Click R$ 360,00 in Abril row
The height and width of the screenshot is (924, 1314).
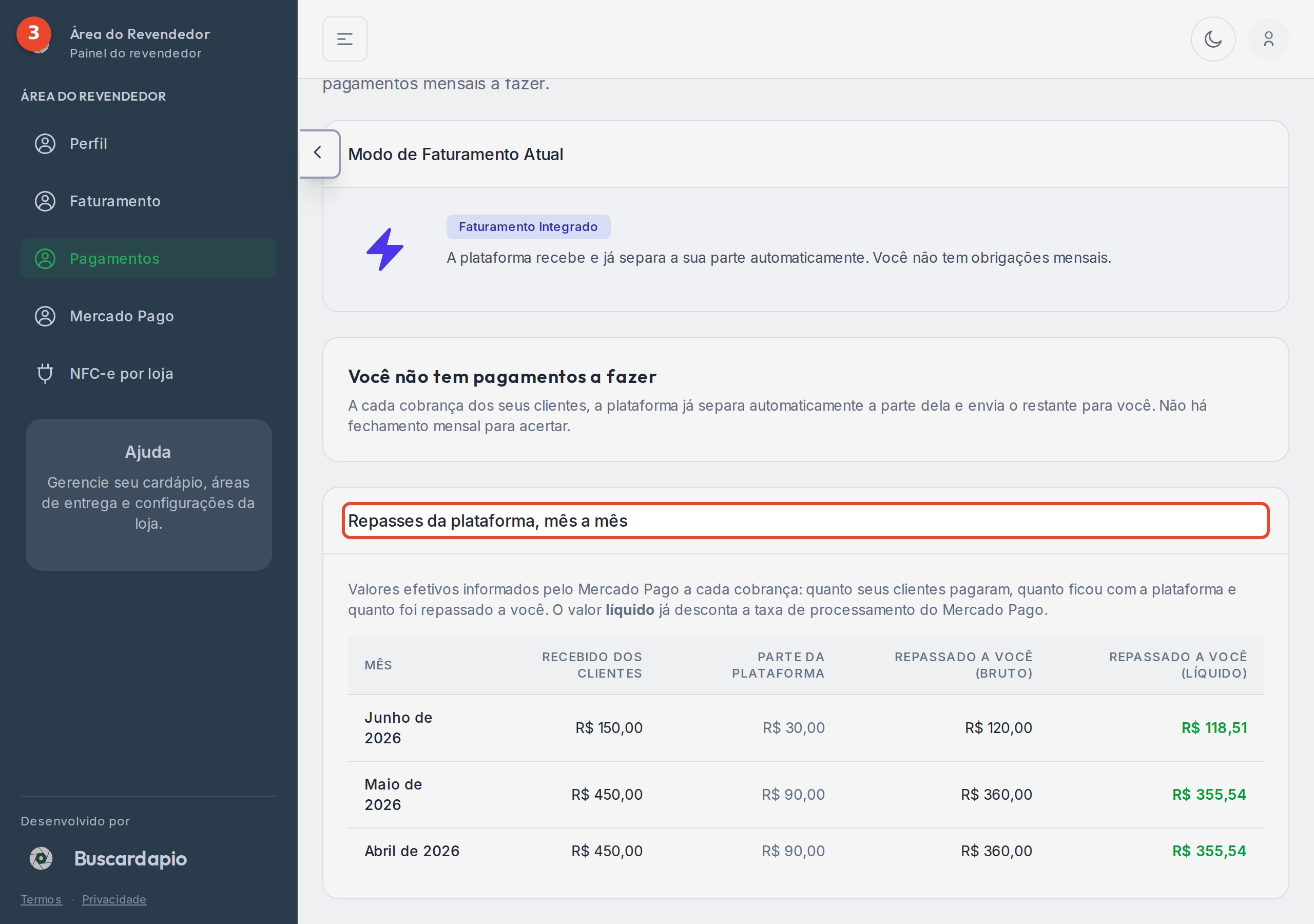click(996, 851)
